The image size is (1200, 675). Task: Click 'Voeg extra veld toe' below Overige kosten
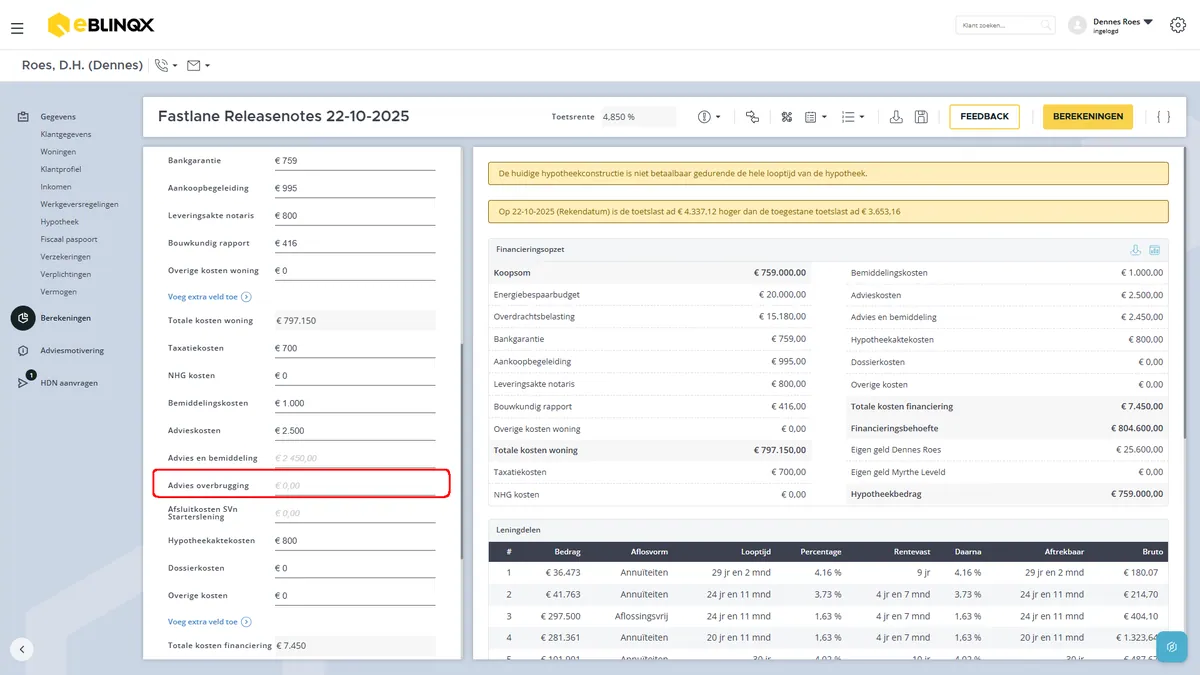point(209,622)
